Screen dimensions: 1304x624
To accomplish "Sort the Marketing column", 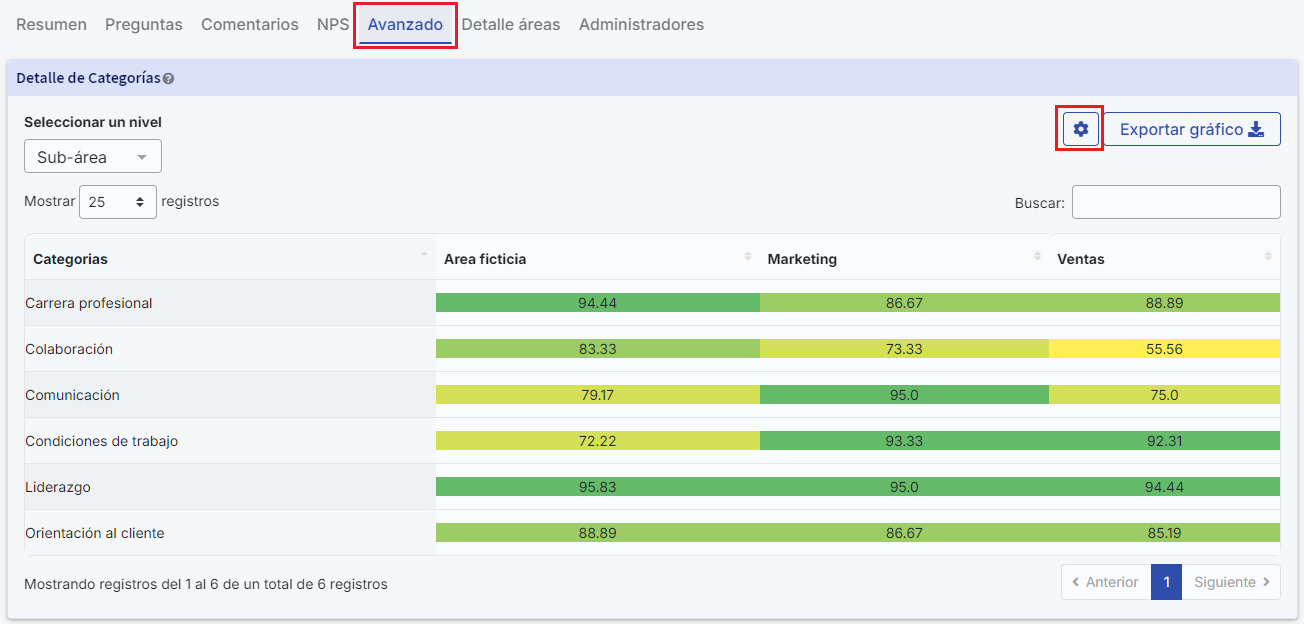I will (1037, 258).
